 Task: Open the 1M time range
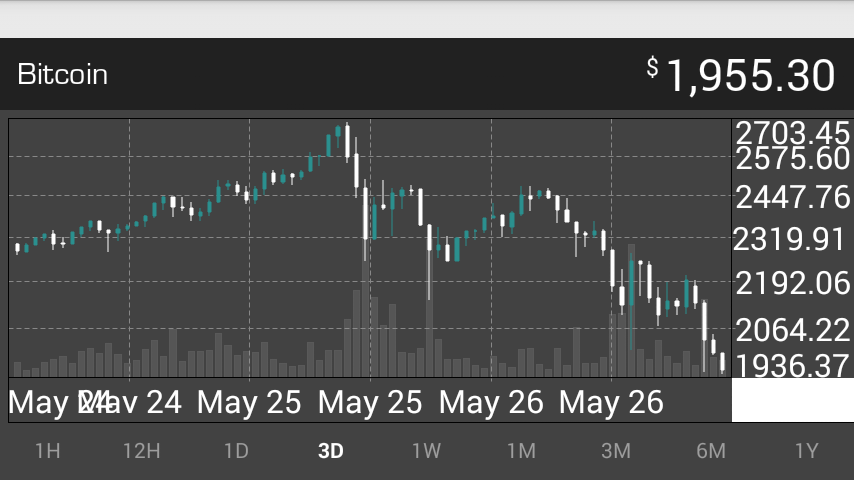(521, 451)
